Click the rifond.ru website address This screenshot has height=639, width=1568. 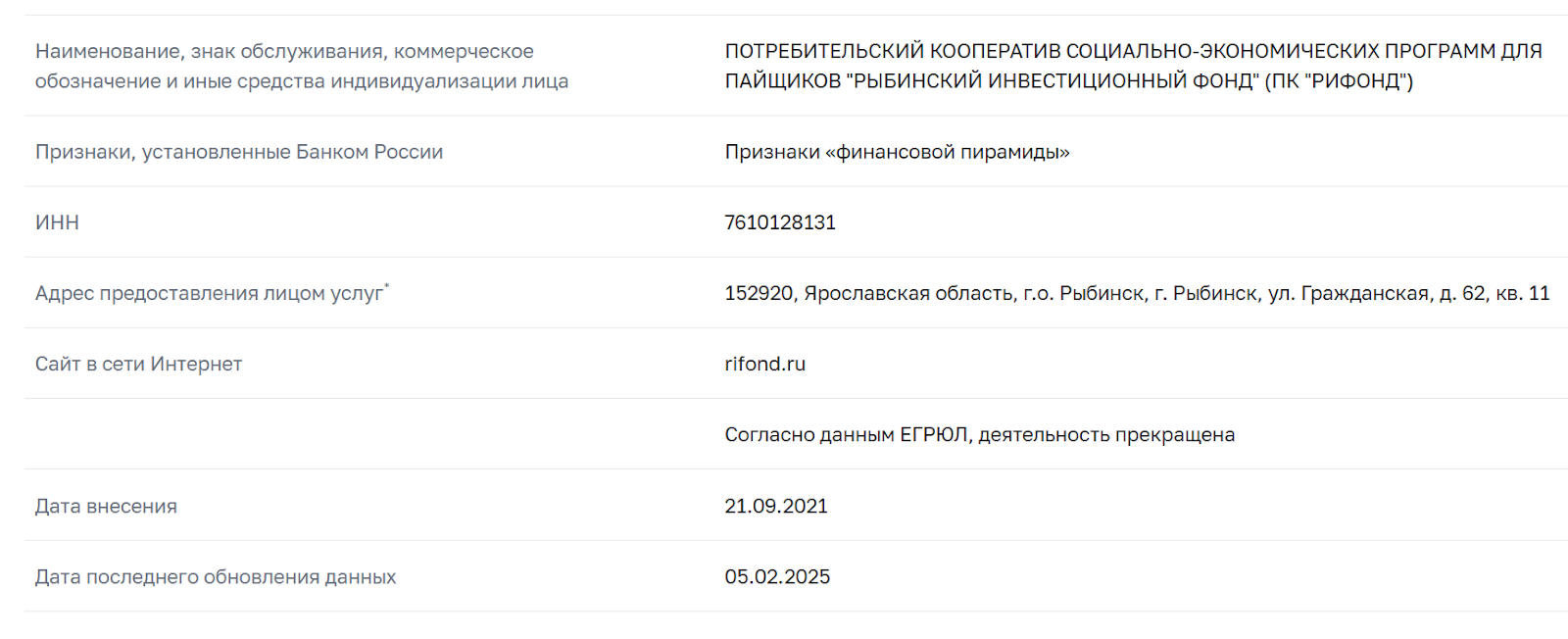(x=764, y=364)
